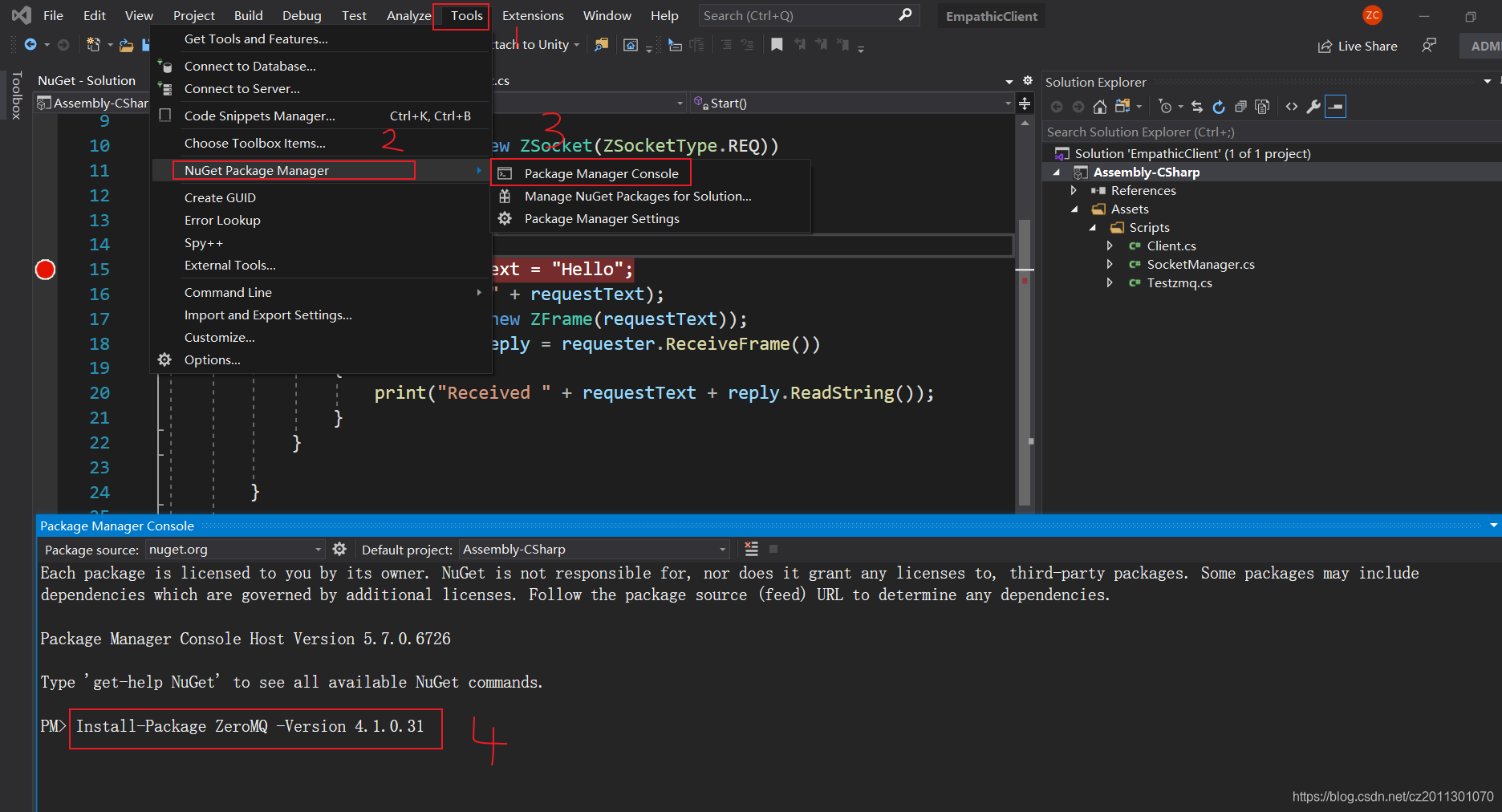Click the Clear Console icon
The height and width of the screenshot is (812, 1502).
751,549
